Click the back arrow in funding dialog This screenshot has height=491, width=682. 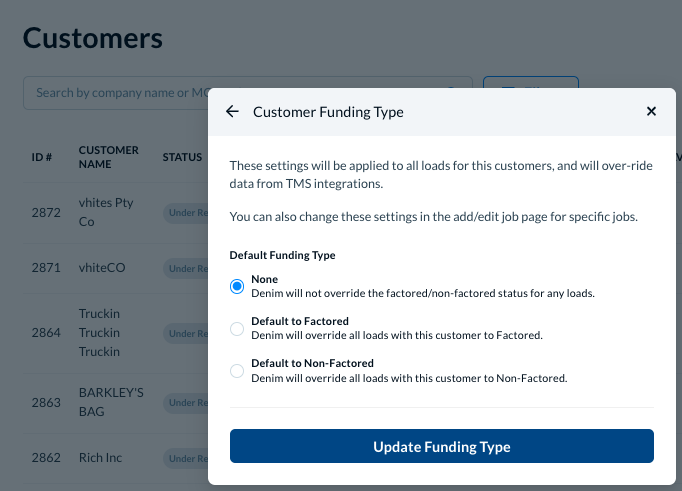pos(232,112)
